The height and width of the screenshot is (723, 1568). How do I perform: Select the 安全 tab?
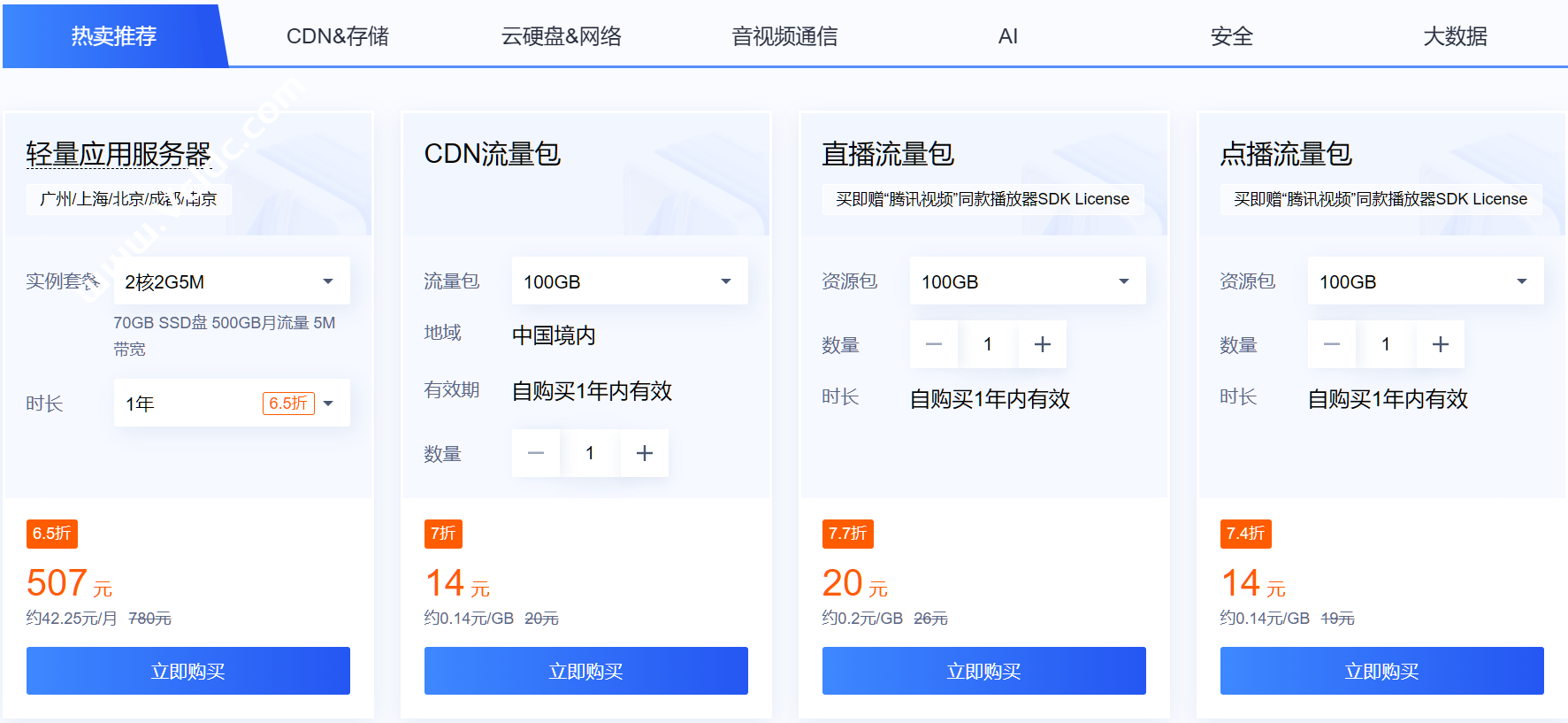[x=1232, y=36]
